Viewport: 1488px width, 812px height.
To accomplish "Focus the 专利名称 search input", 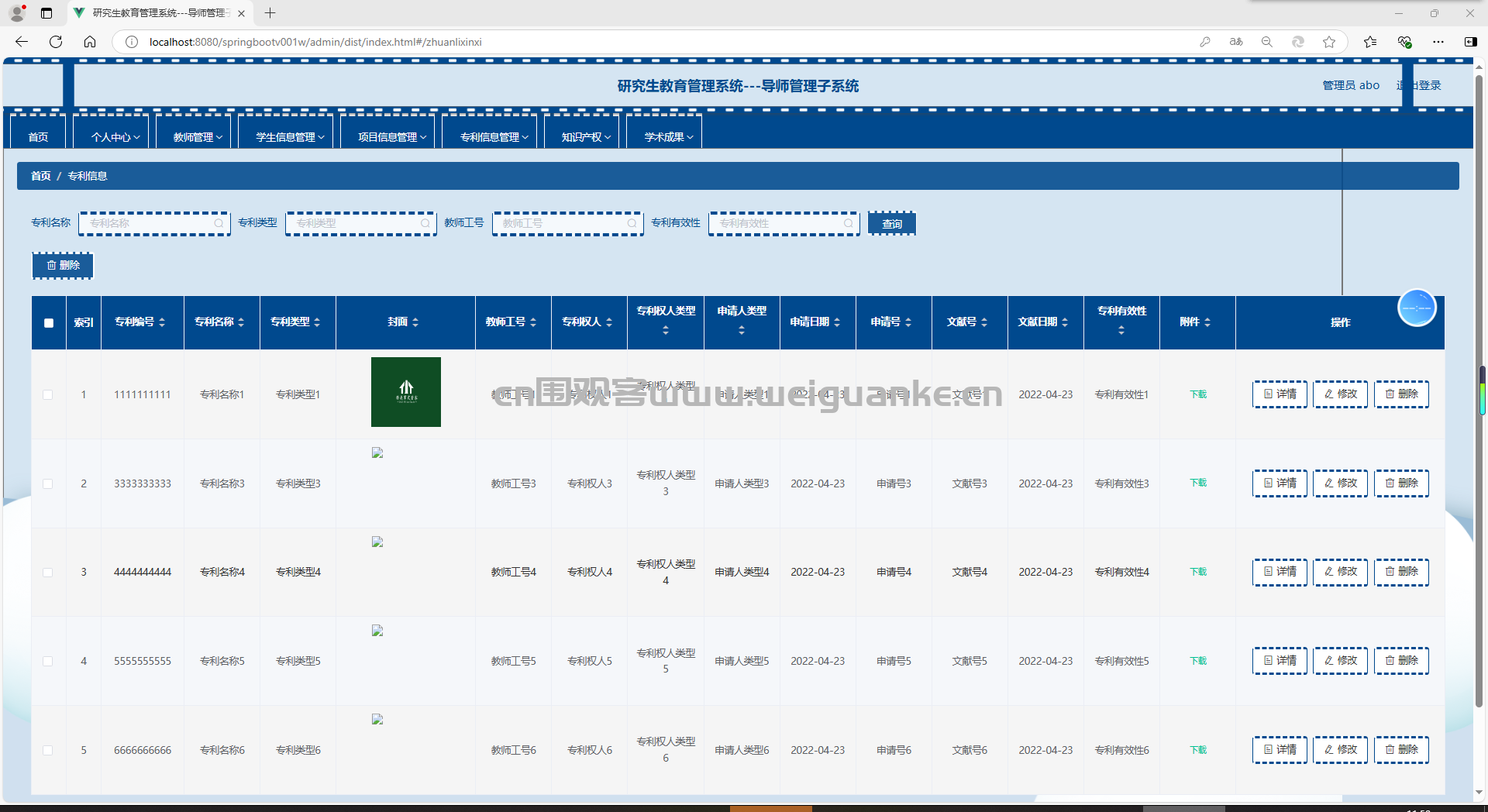I will [154, 223].
